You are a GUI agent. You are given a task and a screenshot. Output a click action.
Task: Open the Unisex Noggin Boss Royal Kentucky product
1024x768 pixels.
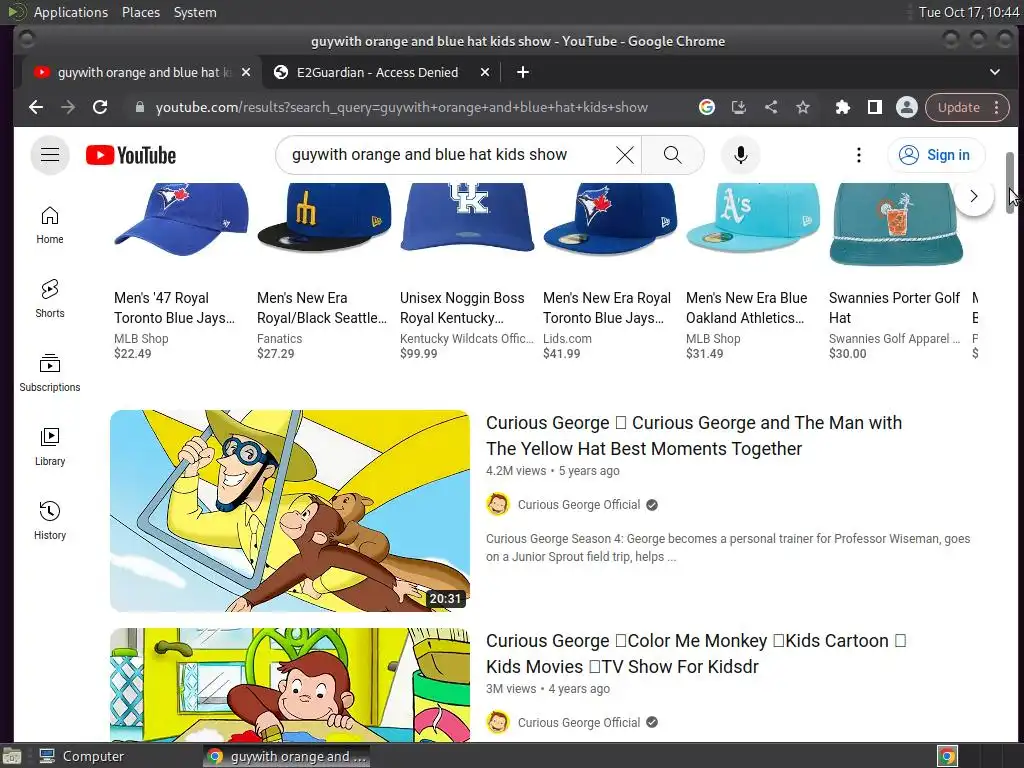tap(462, 308)
